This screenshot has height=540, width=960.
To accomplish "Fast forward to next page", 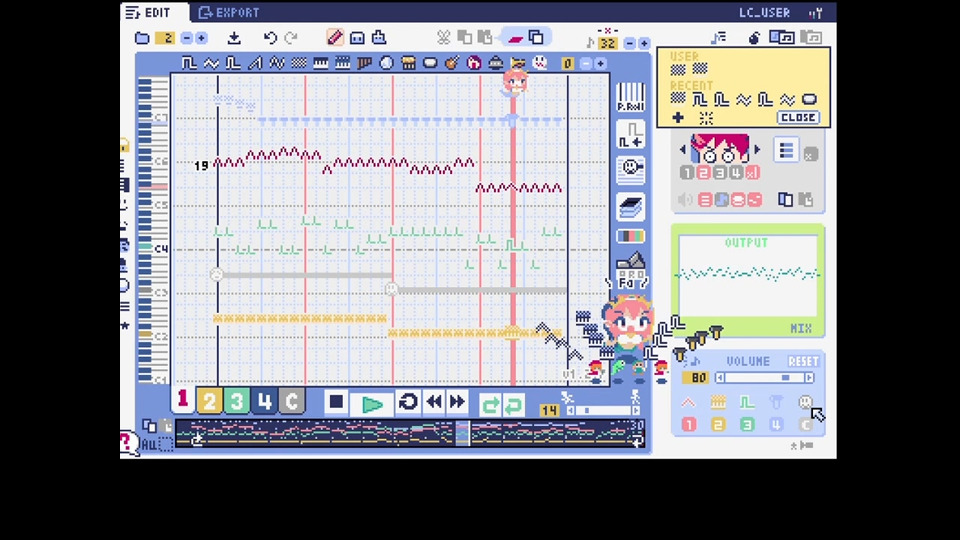I will coord(457,402).
